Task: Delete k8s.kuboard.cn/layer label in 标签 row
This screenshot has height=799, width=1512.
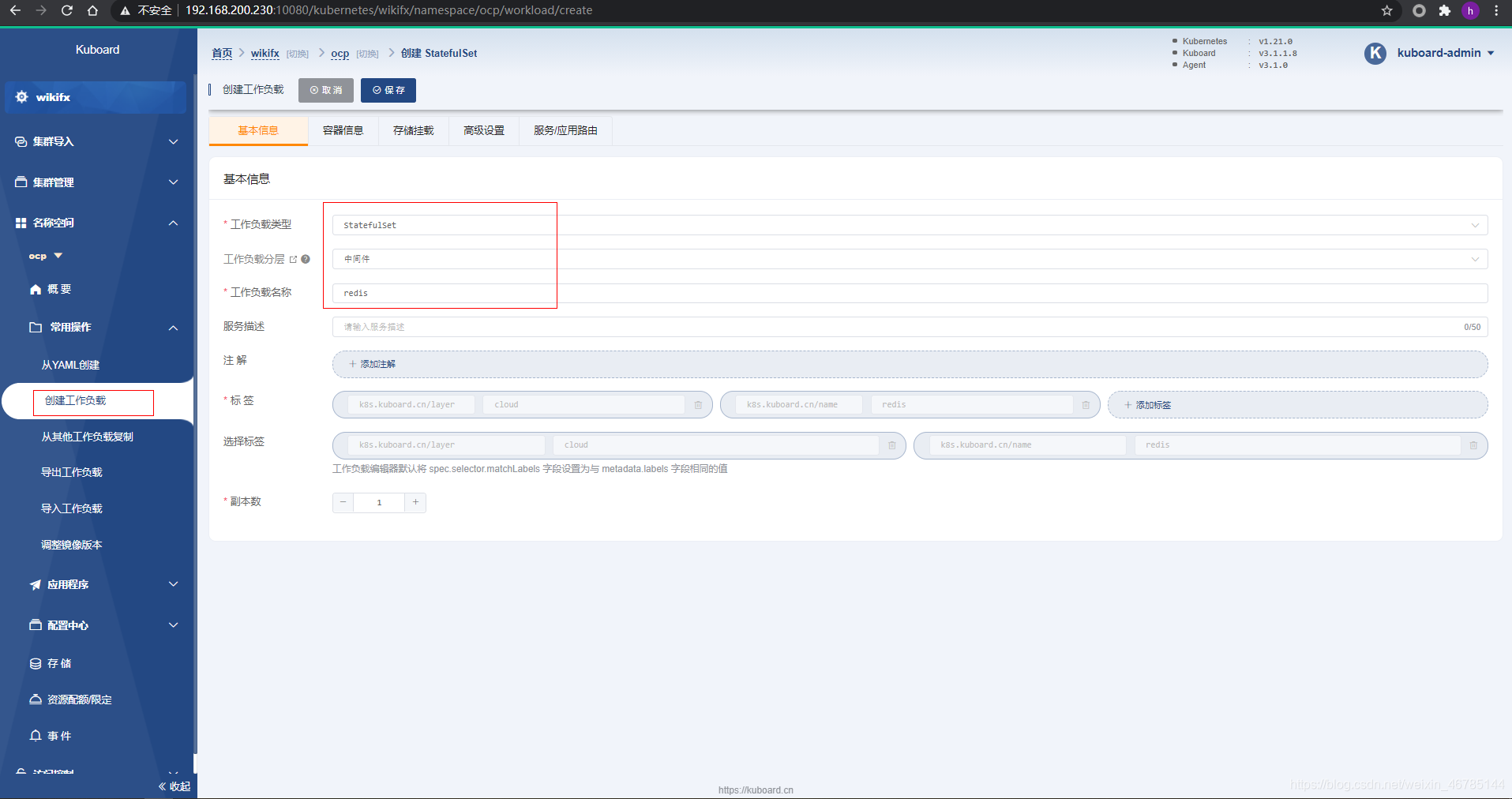Action: pyautogui.click(x=698, y=405)
